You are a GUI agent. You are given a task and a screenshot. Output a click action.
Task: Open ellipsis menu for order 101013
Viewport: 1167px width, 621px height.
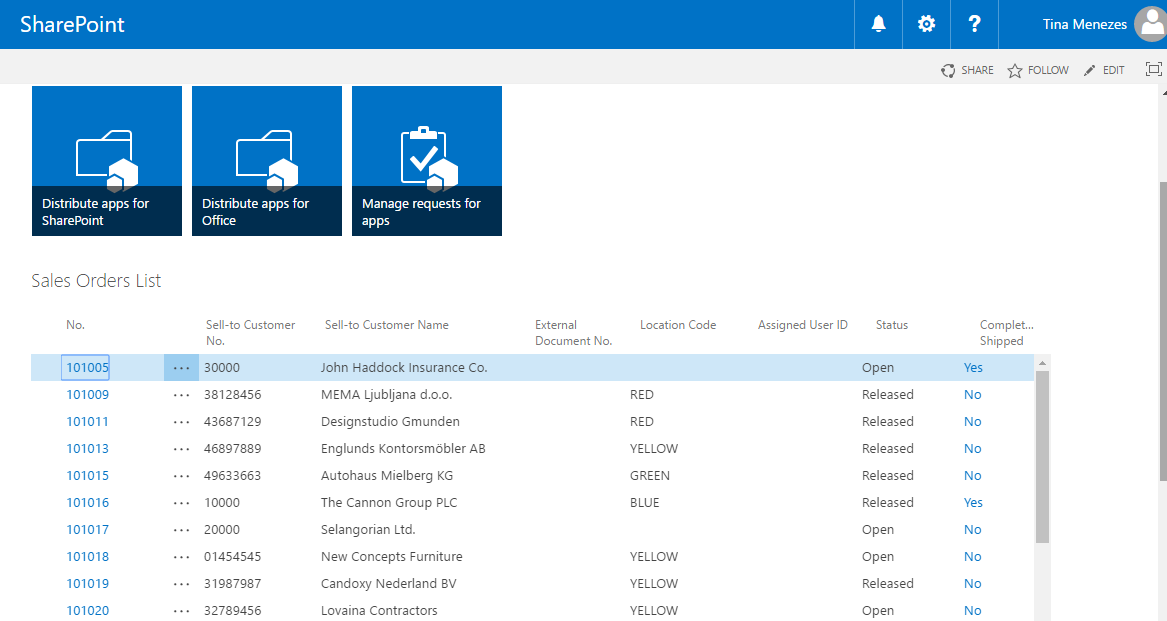pos(181,449)
